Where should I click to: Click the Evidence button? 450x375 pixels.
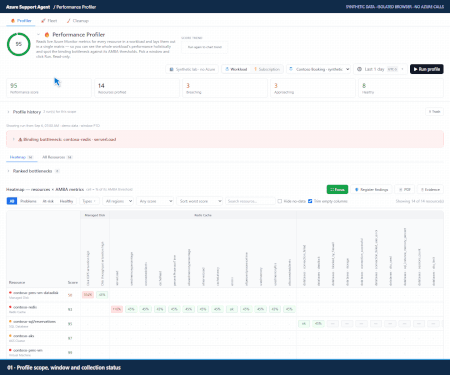430,189
